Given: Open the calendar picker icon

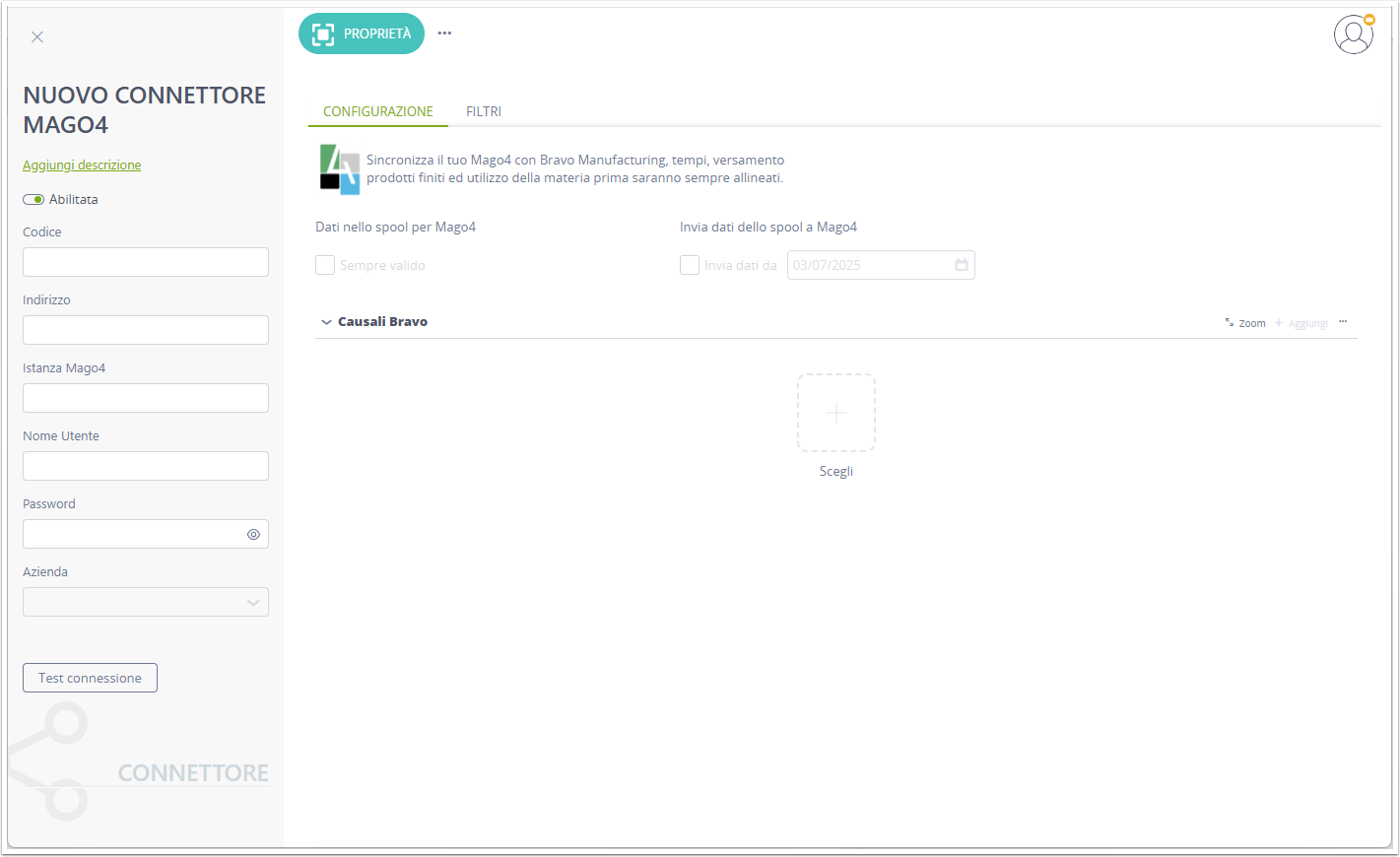Looking at the screenshot, I should [962, 265].
